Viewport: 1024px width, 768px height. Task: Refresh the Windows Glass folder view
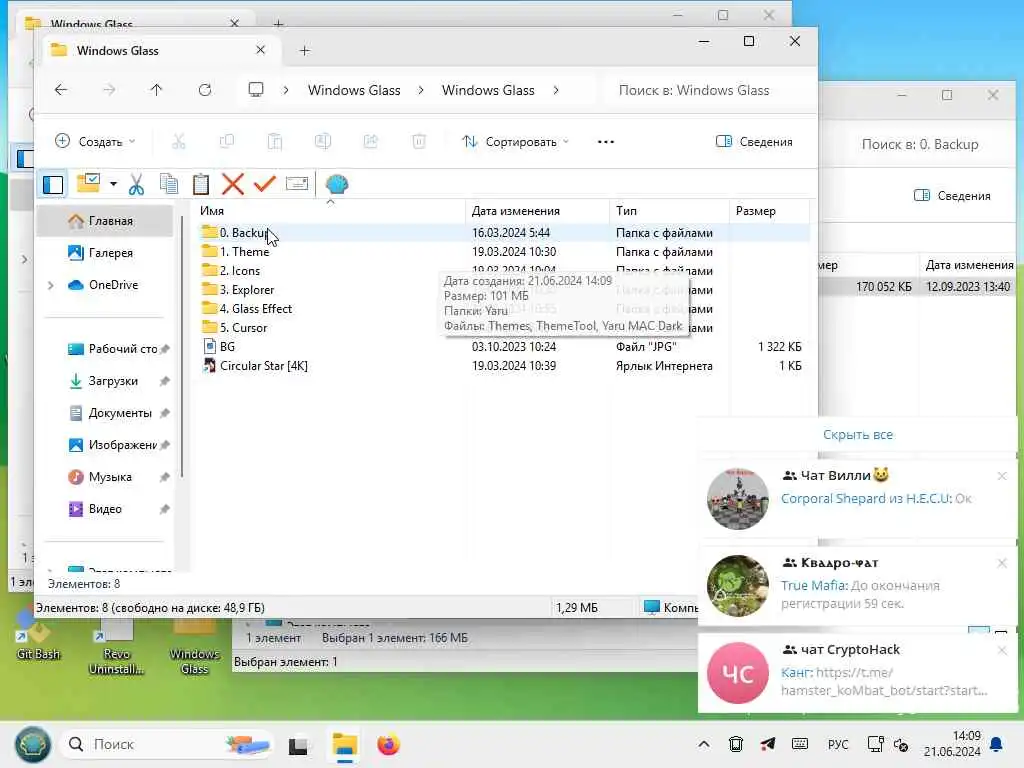click(x=205, y=90)
